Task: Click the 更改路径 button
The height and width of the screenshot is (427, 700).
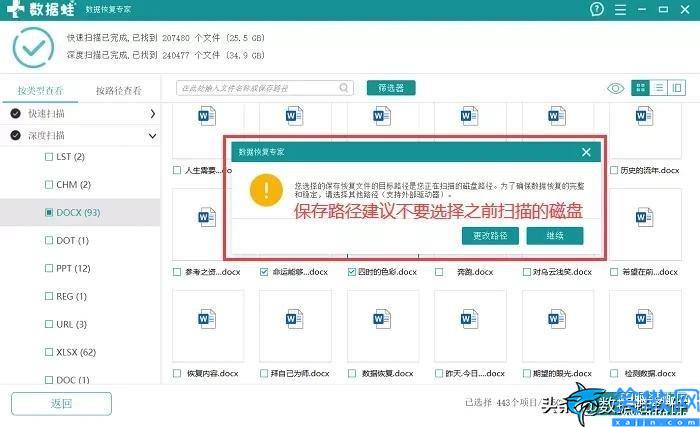Action: tap(490, 236)
